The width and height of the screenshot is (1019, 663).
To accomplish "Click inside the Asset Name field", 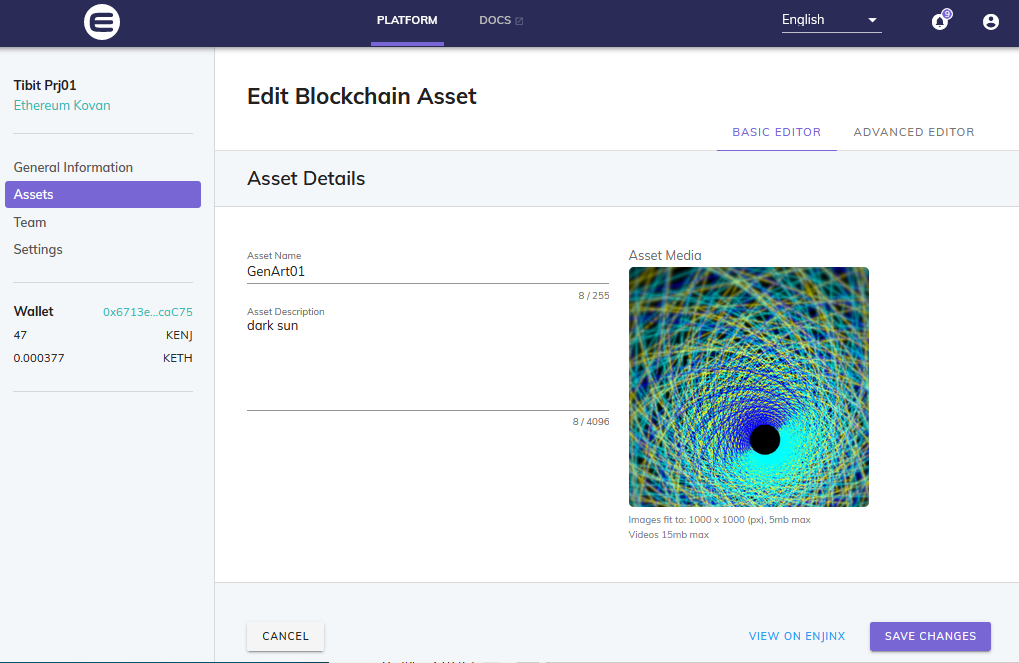I will pos(427,271).
